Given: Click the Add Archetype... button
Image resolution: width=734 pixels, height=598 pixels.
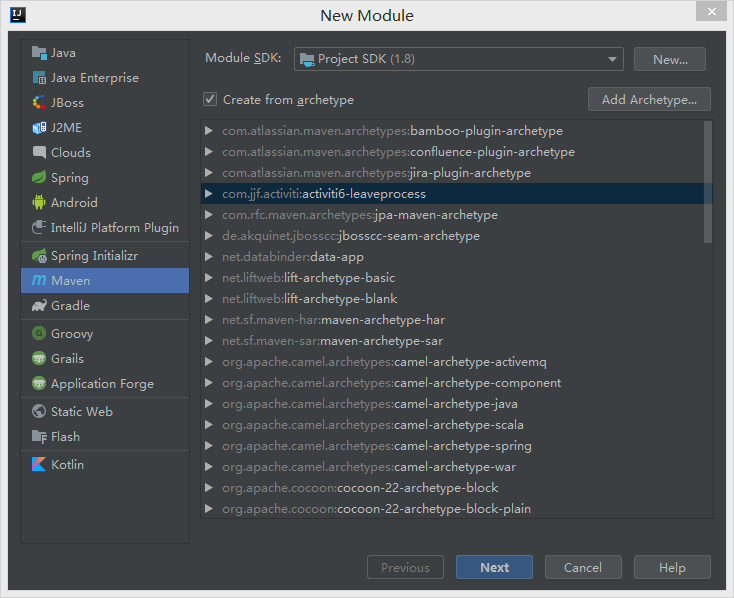Looking at the screenshot, I should click(x=649, y=99).
